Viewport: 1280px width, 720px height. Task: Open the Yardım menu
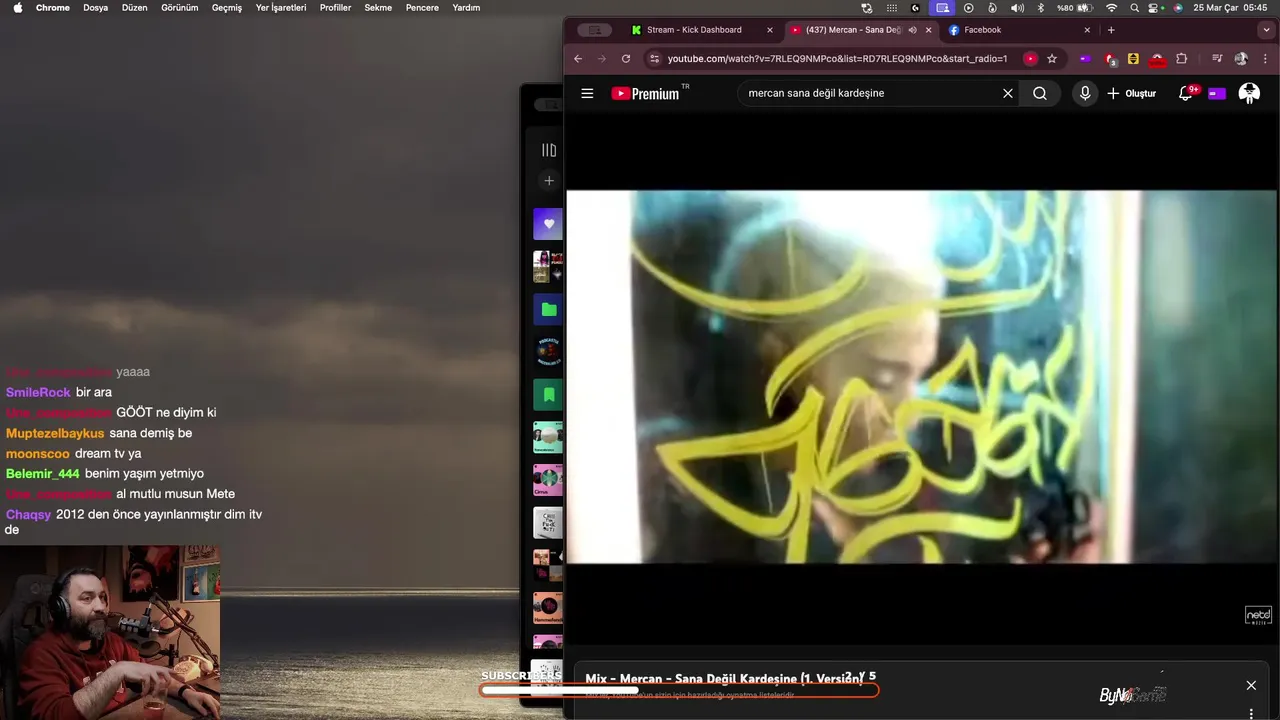466,8
